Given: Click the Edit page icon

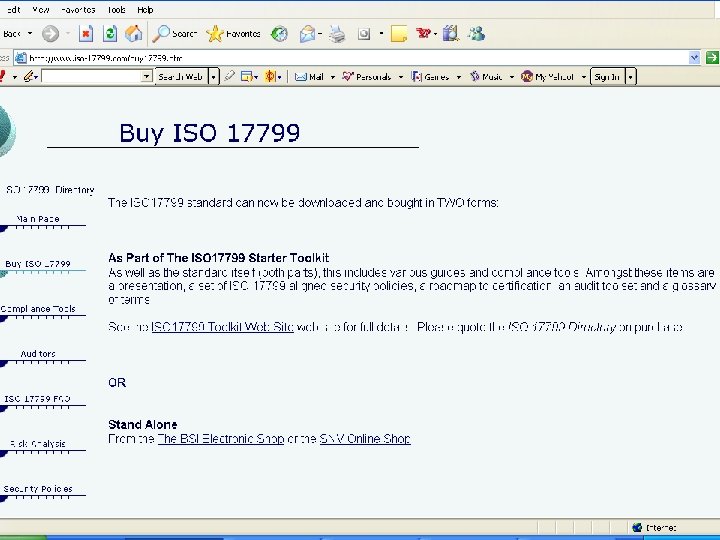Looking at the screenshot, I should (364, 34).
